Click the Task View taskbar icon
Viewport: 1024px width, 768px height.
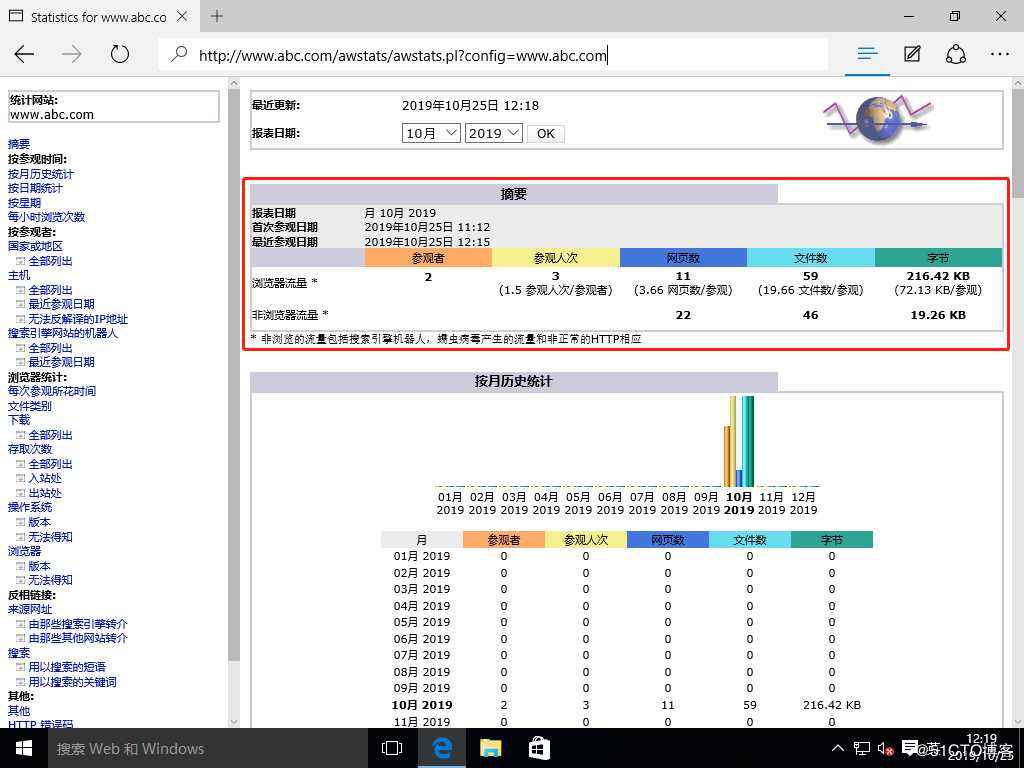(392, 748)
